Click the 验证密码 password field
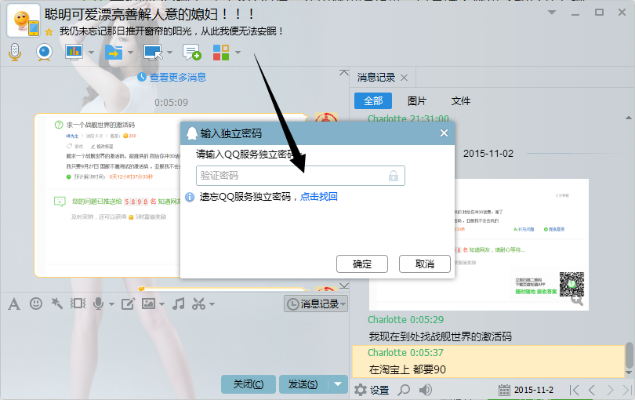The width and height of the screenshot is (635, 400). coord(300,176)
